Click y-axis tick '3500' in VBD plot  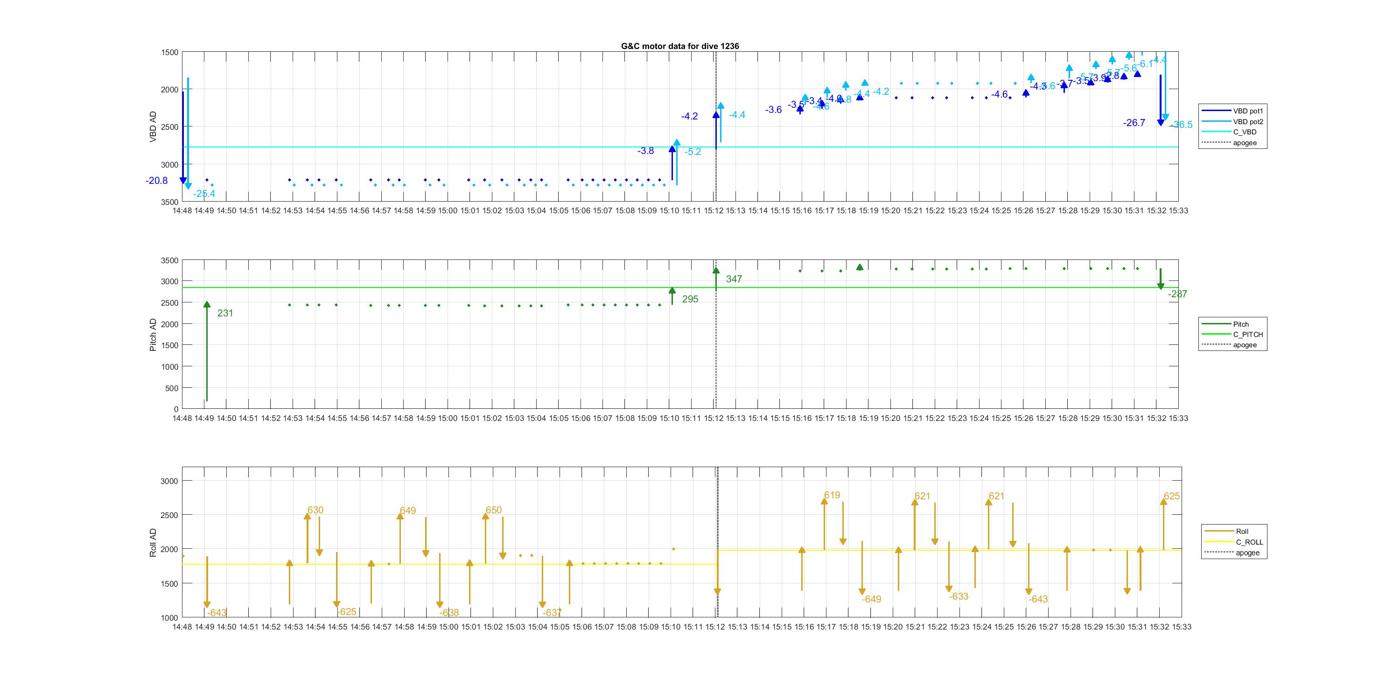point(169,202)
